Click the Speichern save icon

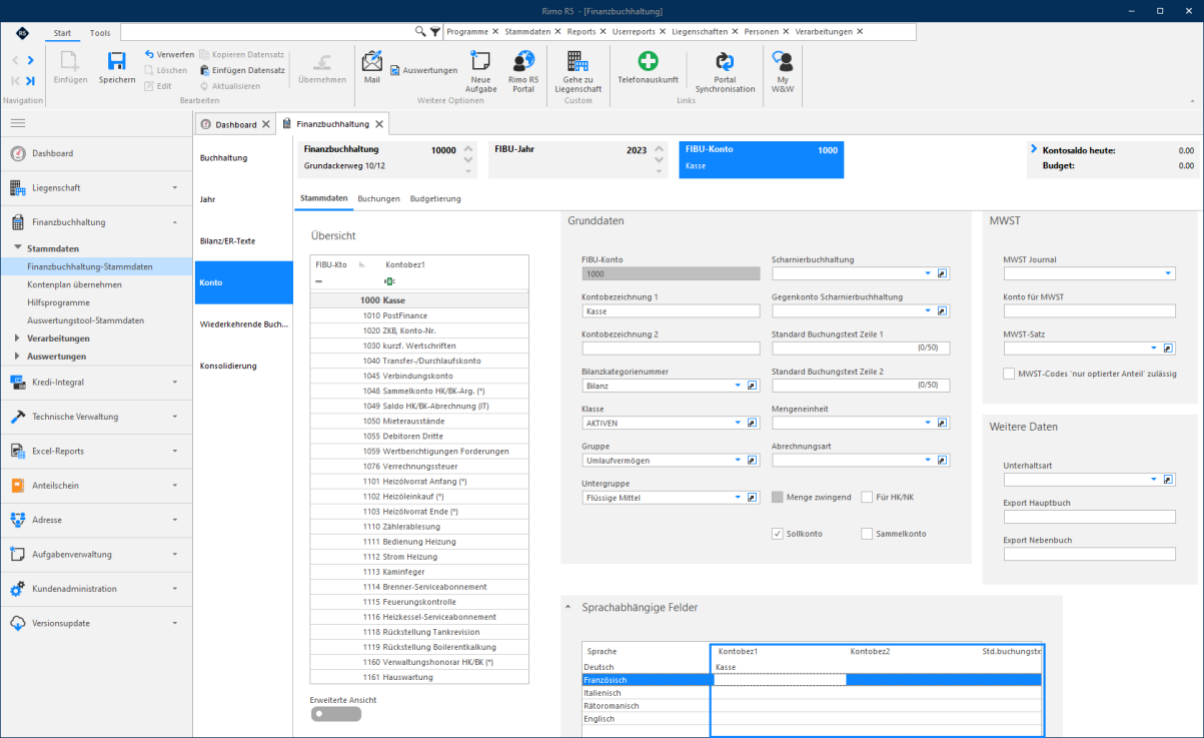pyautogui.click(x=117, y=61)
